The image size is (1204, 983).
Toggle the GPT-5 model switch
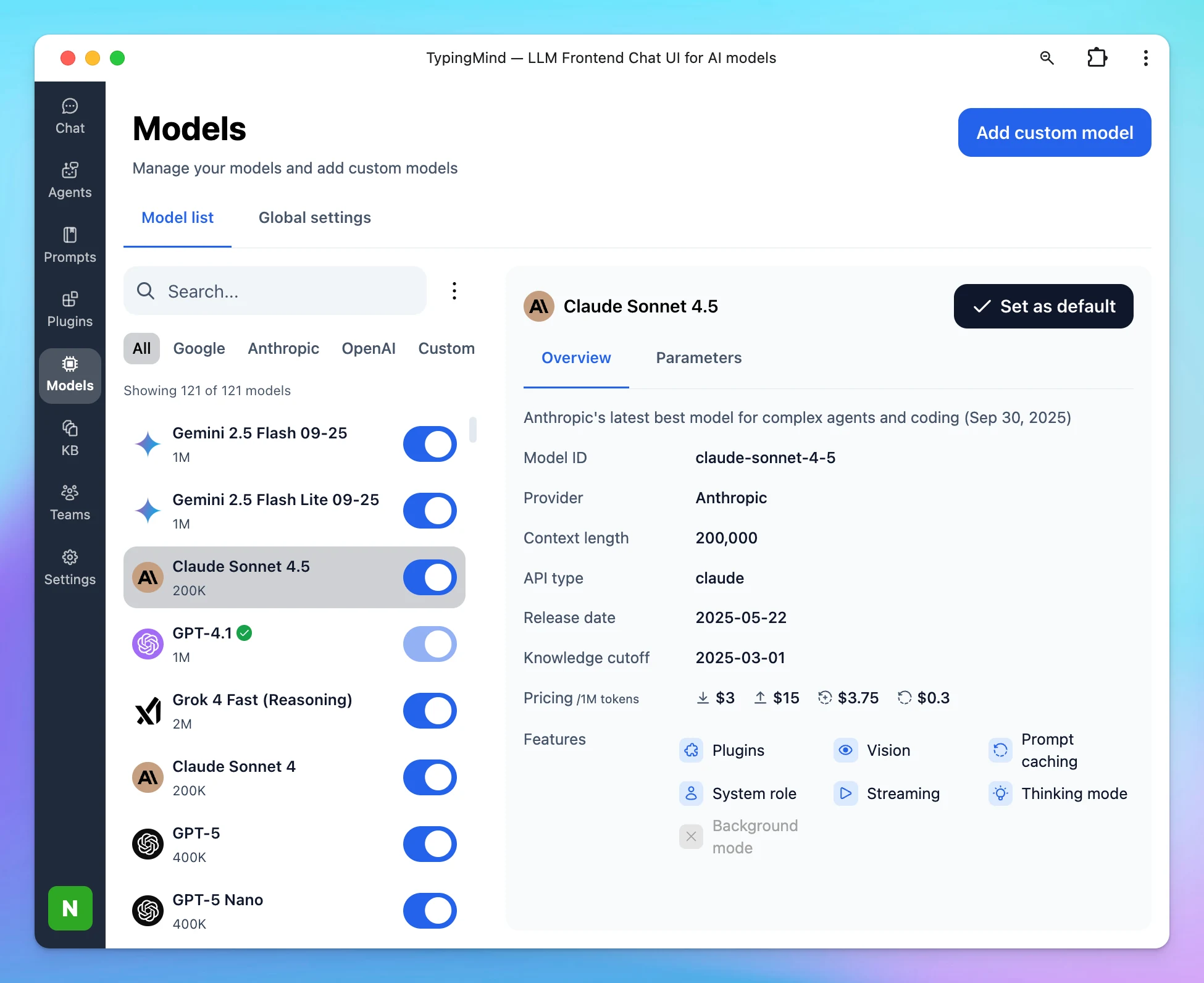click(x=430, y=844)
